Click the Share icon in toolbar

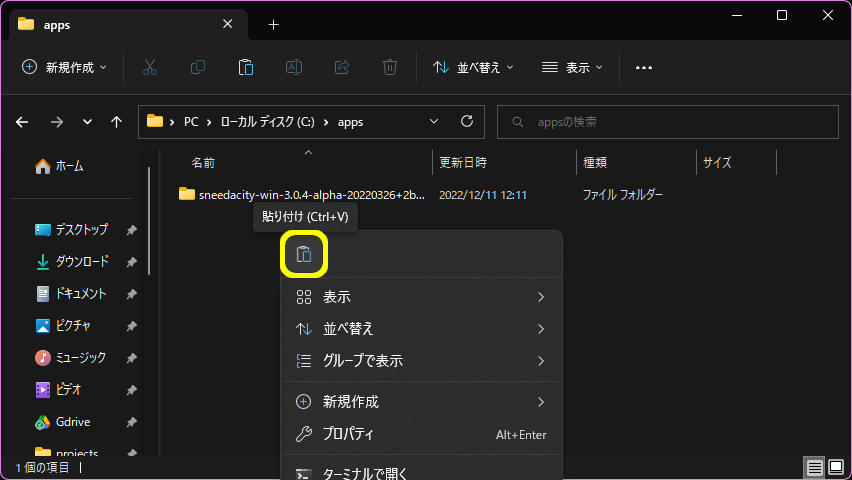342,67
